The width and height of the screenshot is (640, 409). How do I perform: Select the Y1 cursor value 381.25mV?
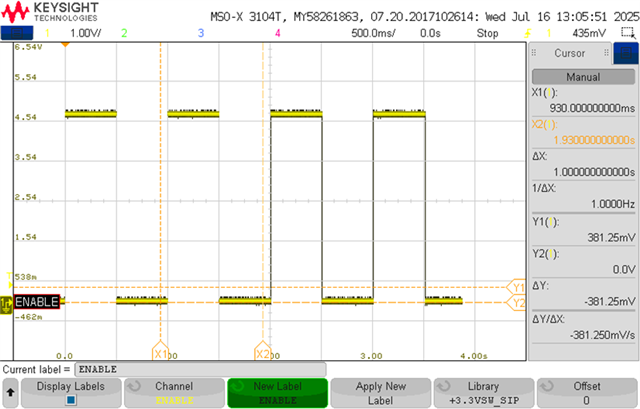[611, 237]
